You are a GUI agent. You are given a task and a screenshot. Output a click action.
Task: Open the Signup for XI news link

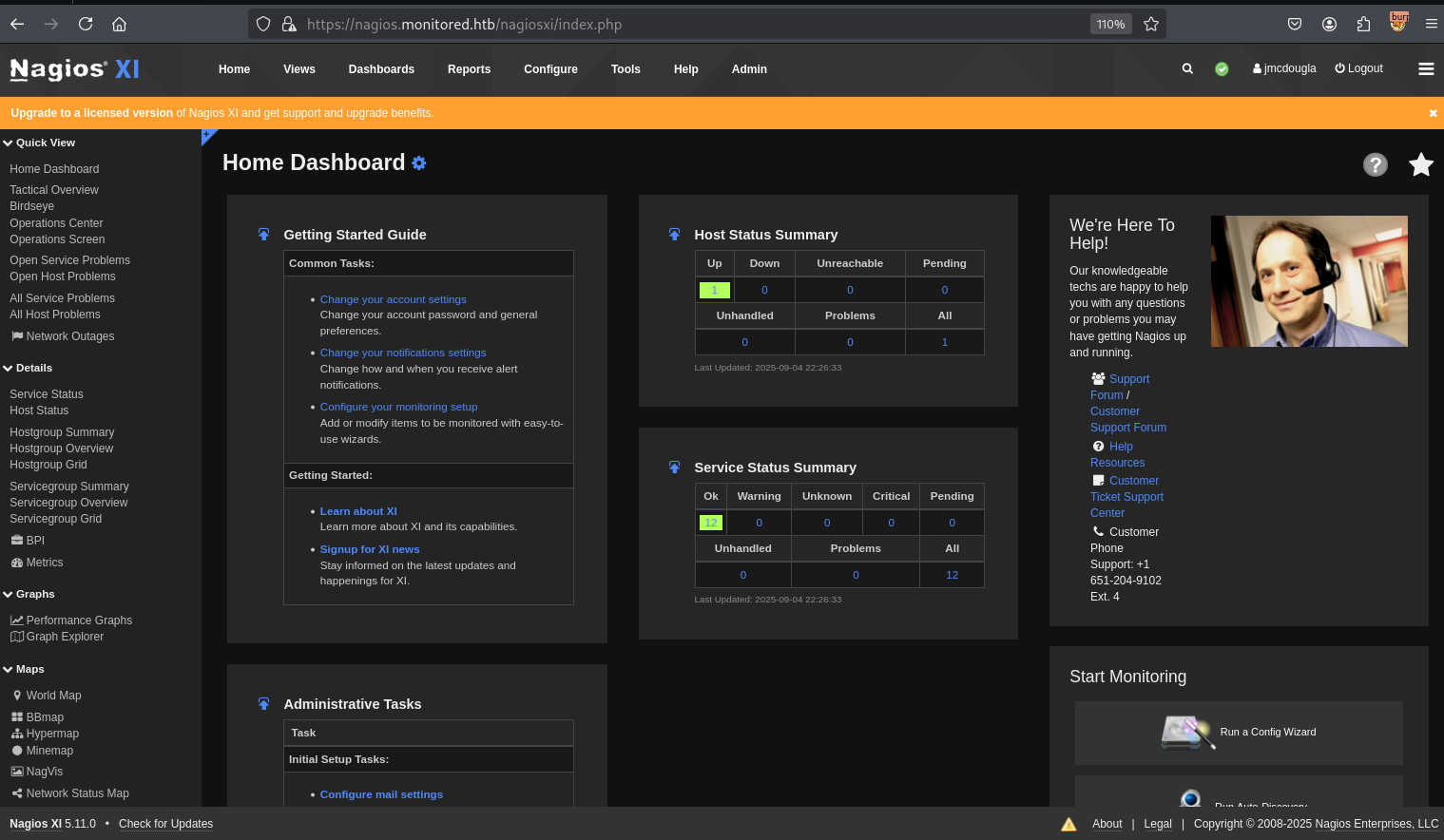[370, 549]
